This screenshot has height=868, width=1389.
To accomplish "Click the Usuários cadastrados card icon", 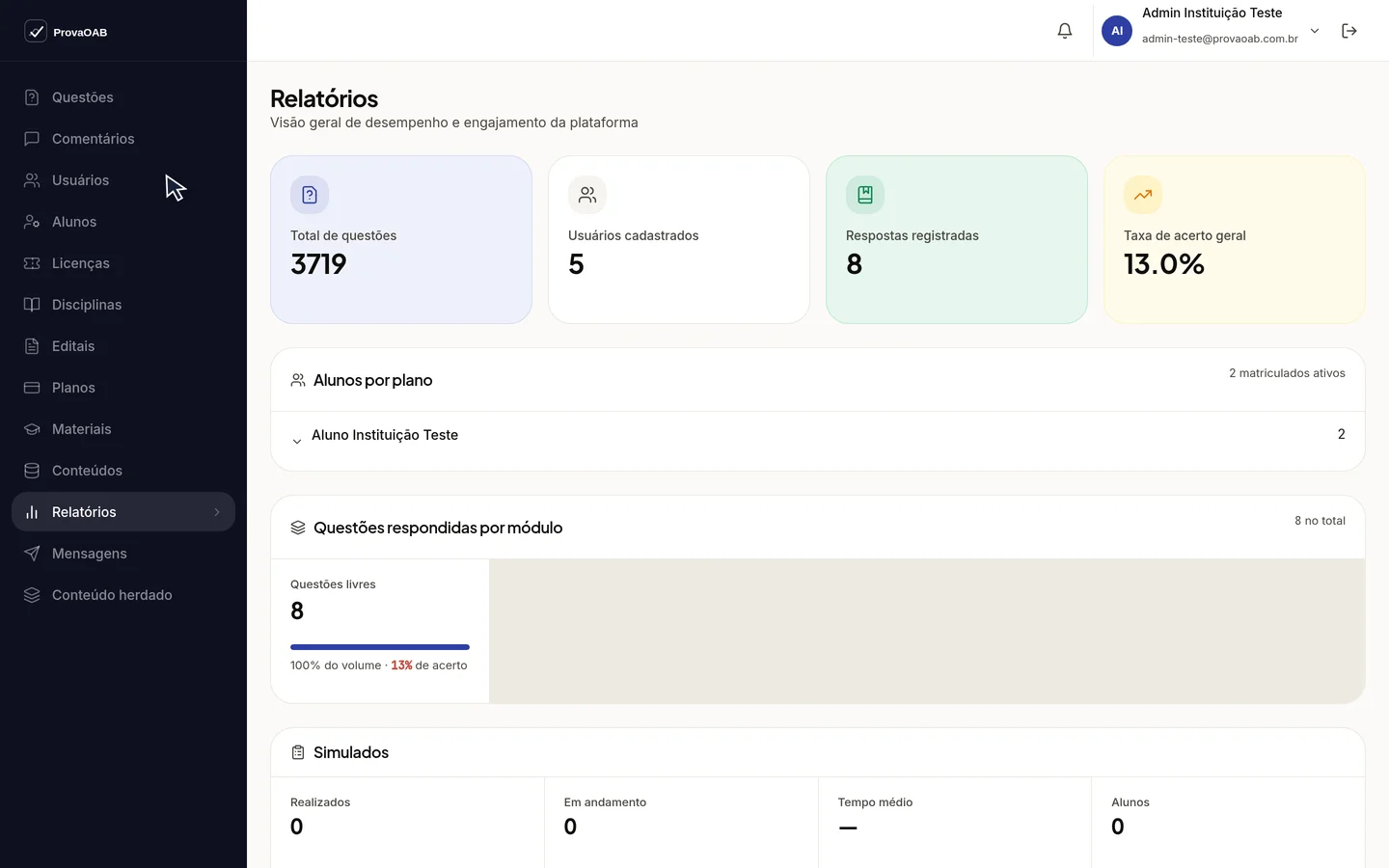I will tap(587, 195).
